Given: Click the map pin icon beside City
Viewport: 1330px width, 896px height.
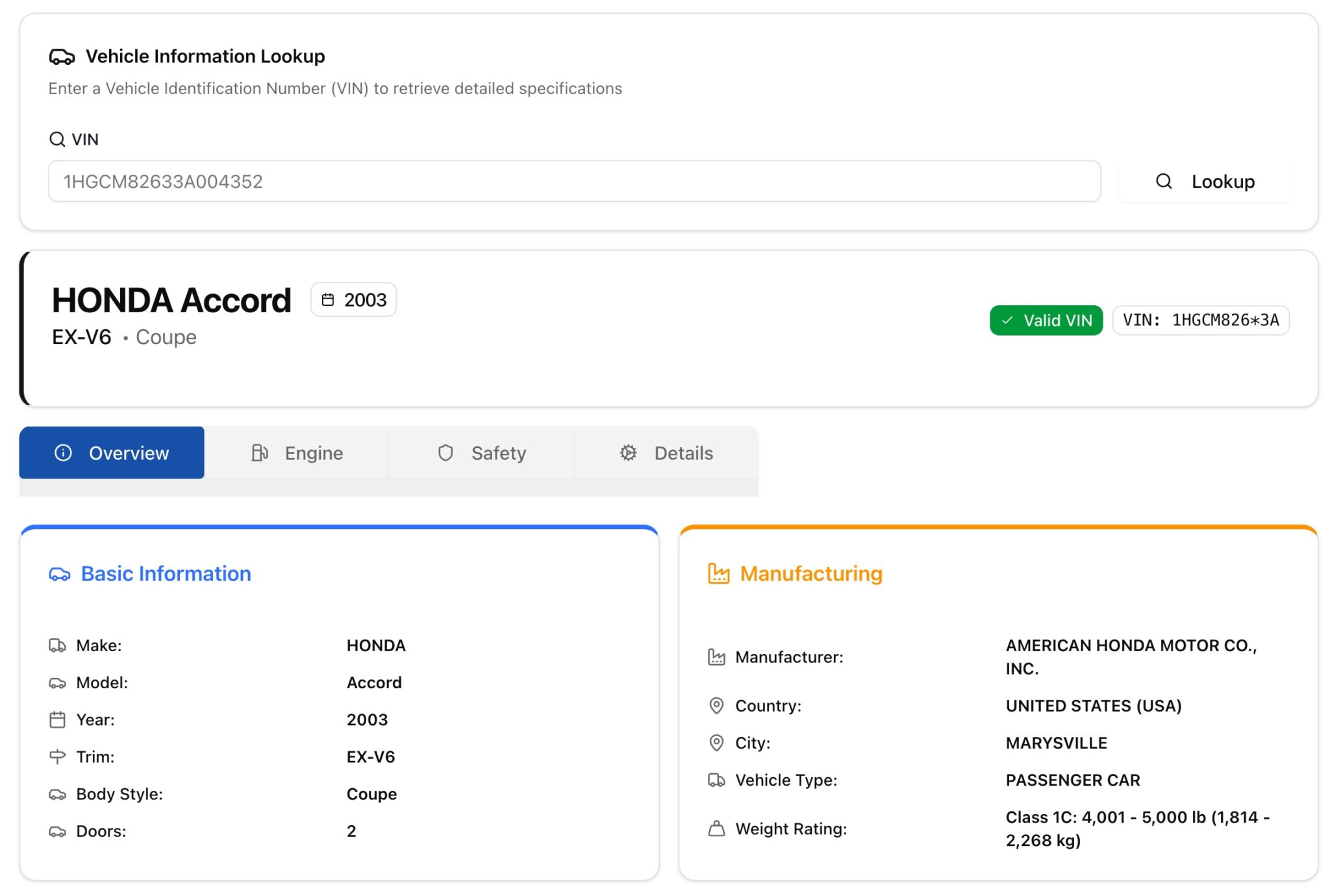Looking at the screenshot, I should pos(716,743).
